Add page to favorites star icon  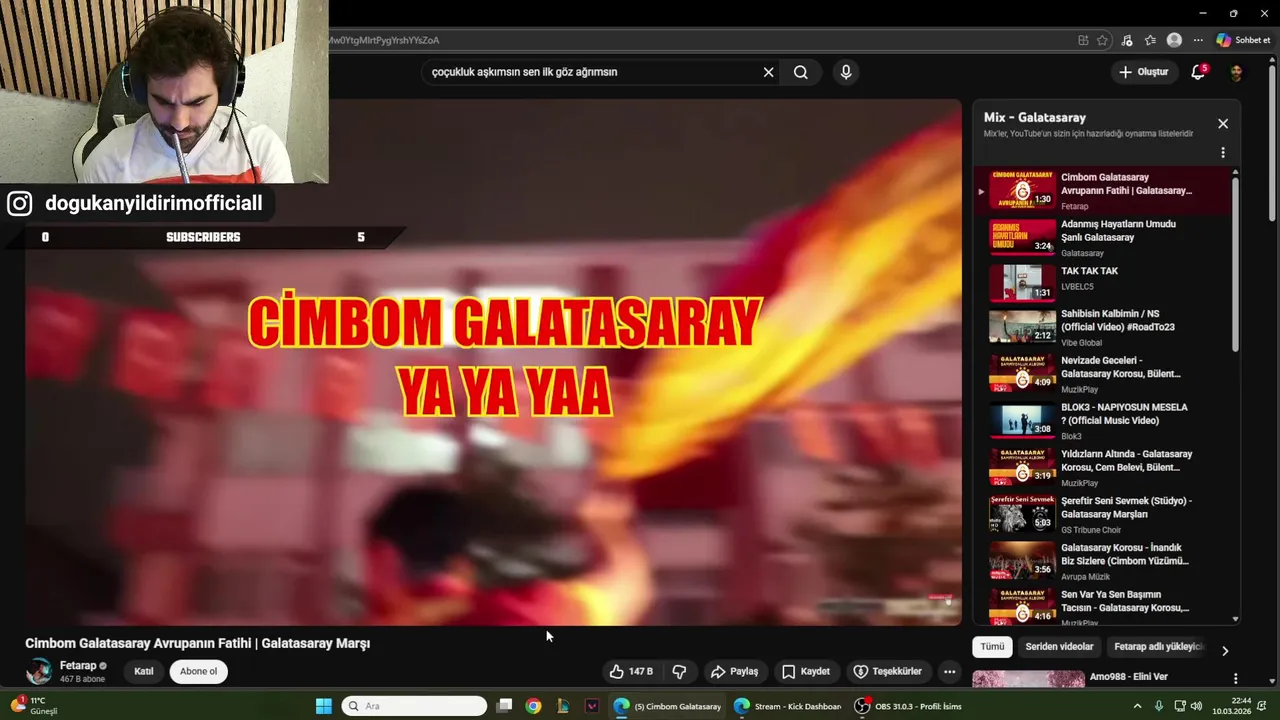[1102, 40]
